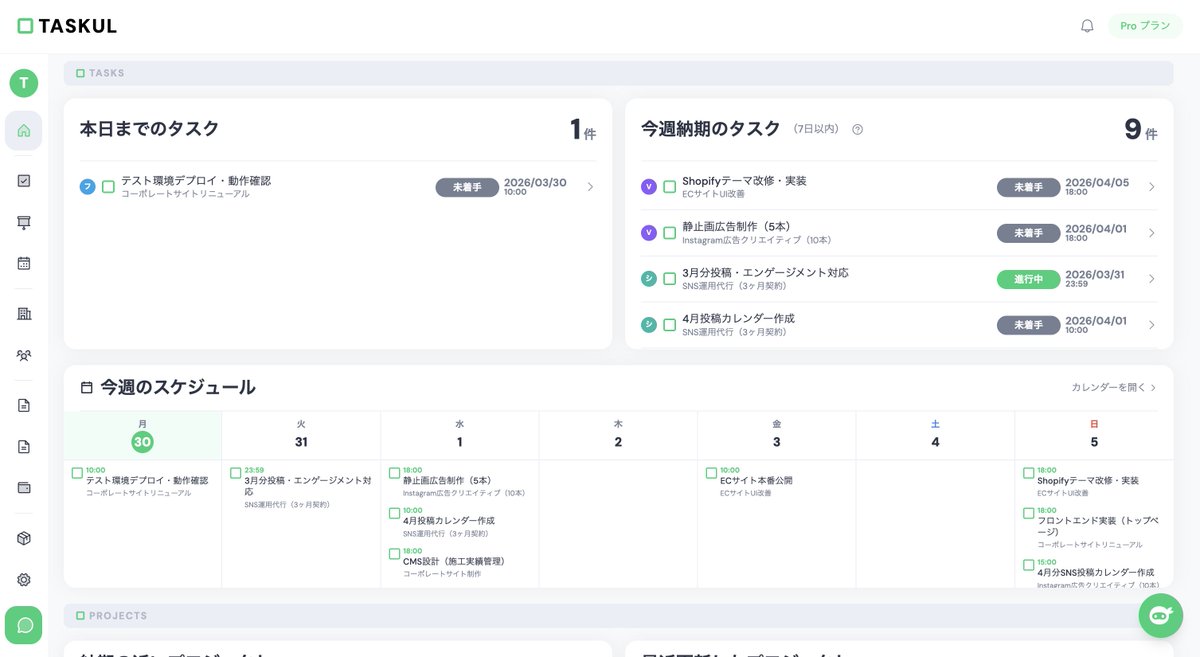Open the tasks checklist icon in the sidebar
The height and width of the screenshot is (657, 1200).
pos(22,180)
